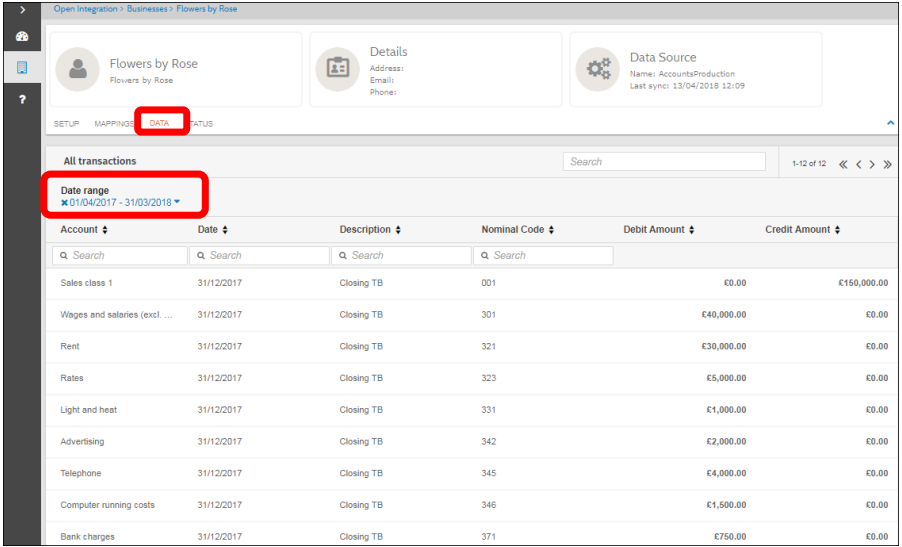Select the Rent account row
902x547 pixels.
click(472, 346)
